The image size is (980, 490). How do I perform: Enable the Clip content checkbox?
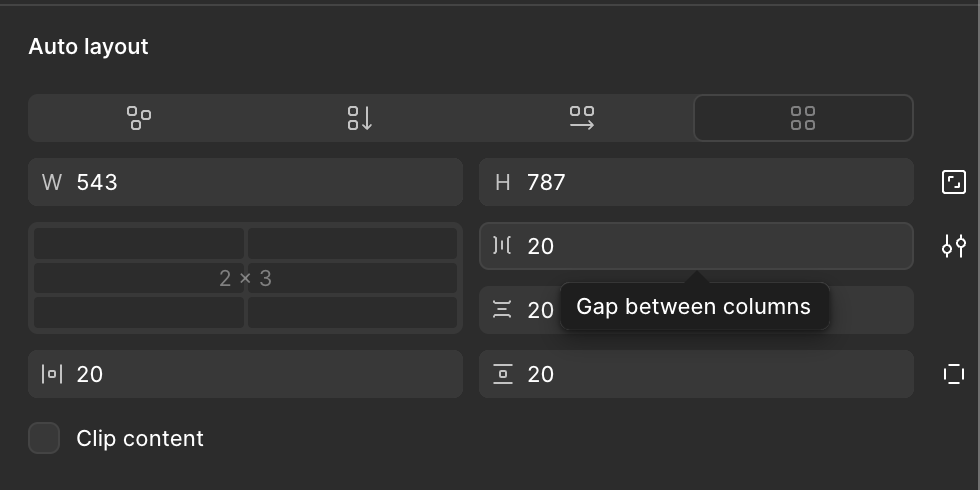coord(44,438)
